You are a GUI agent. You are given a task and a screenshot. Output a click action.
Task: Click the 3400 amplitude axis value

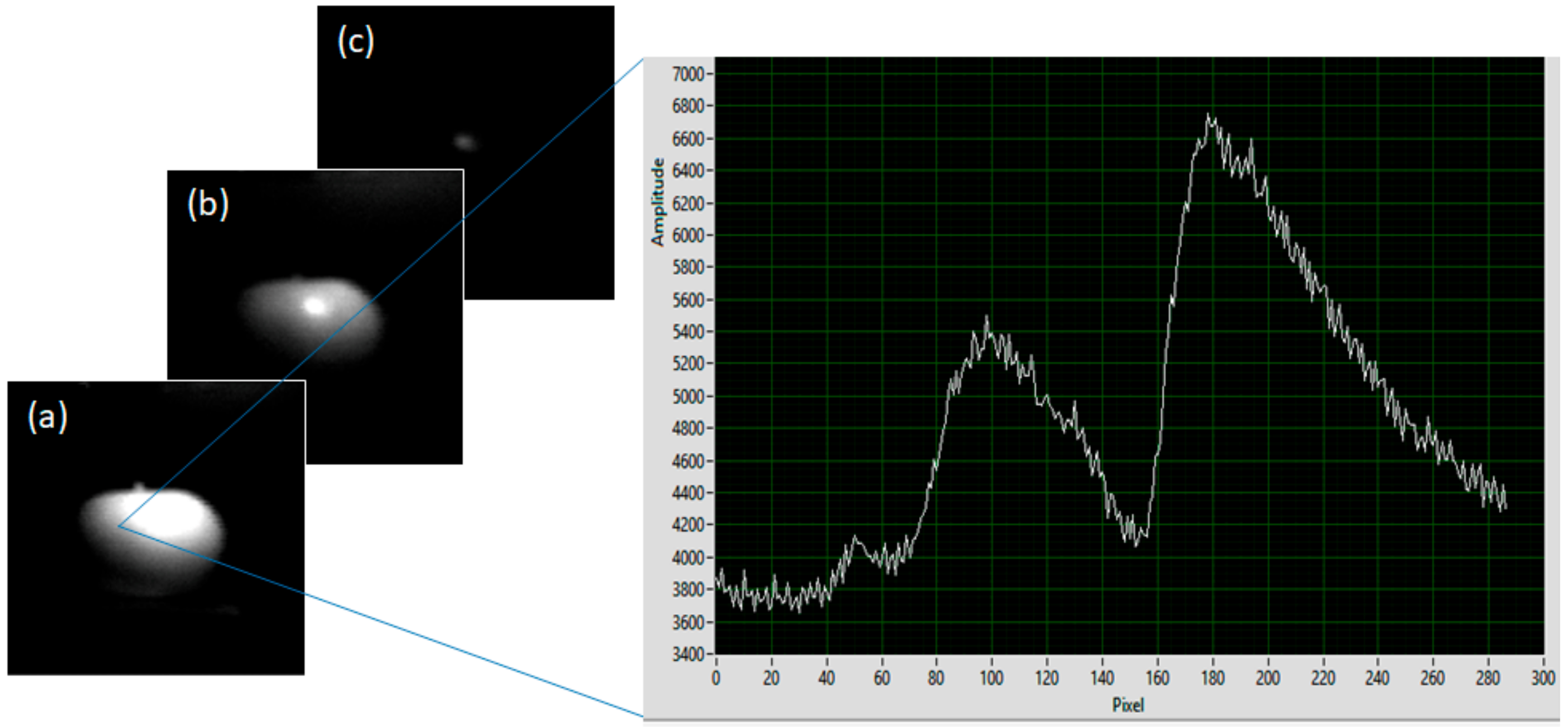pos(688,654)
